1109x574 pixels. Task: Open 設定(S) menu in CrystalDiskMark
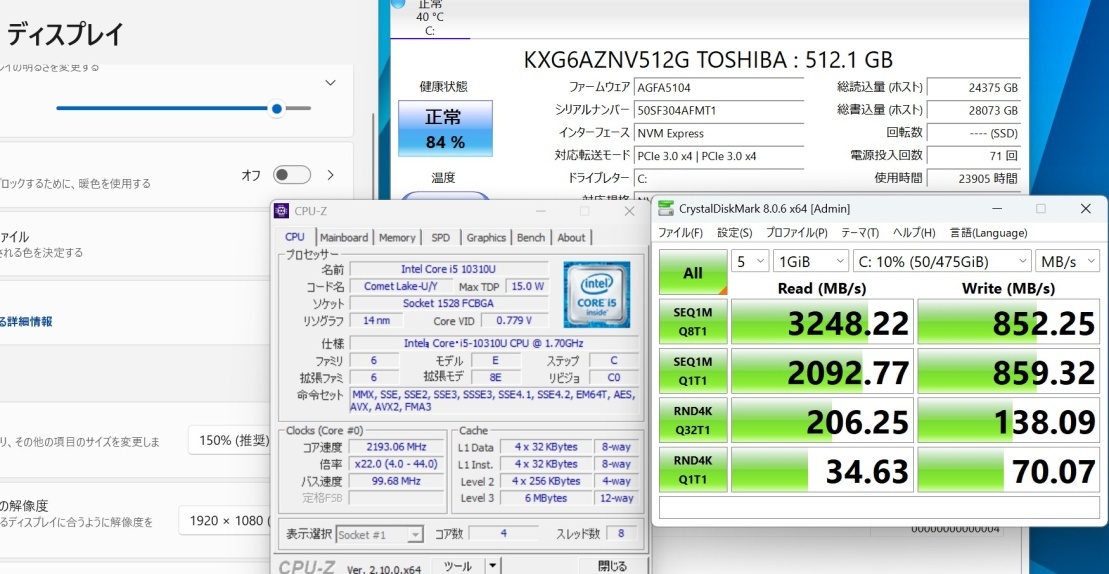tap(734, 233)
